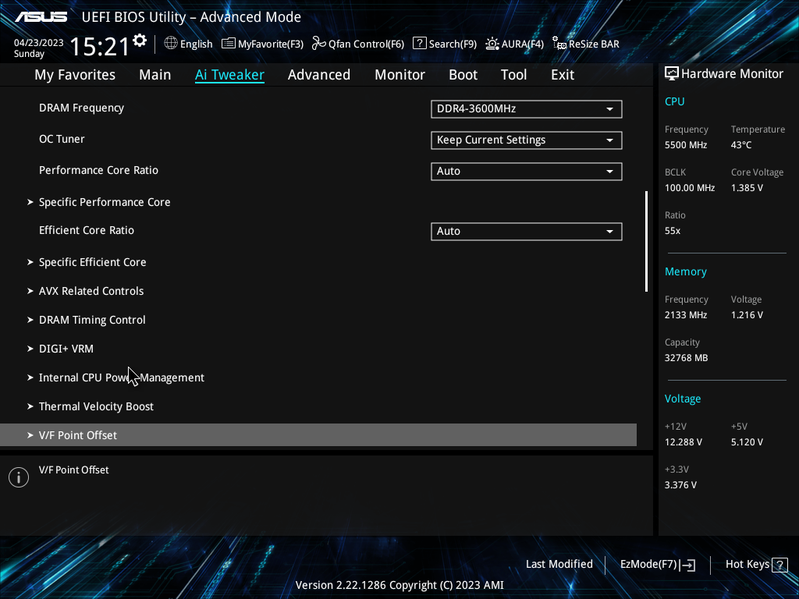This screenshot has height=599, width=799.
Task: Open the Performance Core Ratio dropdown
Action: point(526,171)
